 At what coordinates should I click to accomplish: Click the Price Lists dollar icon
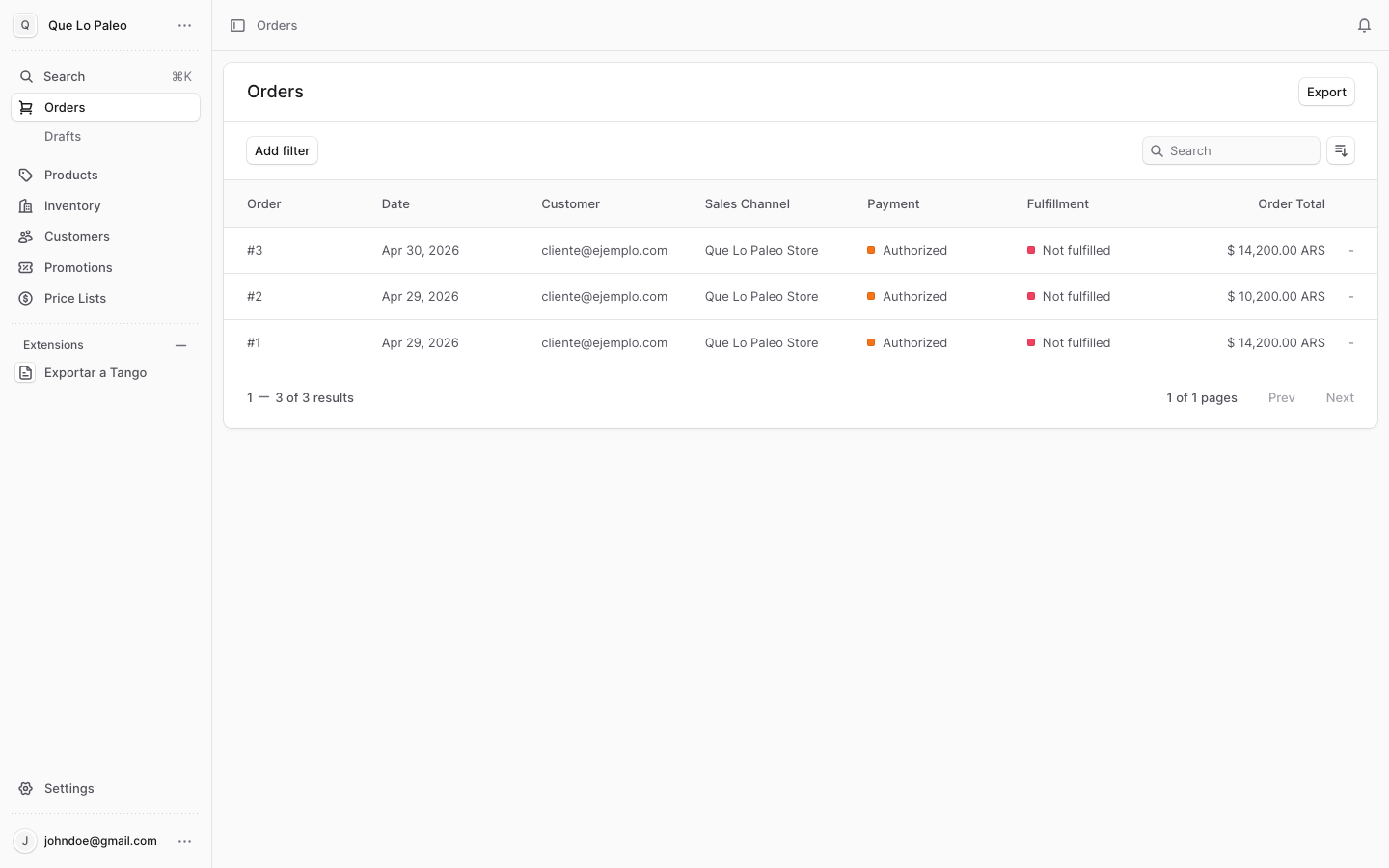pyautogui.click(x=26, y=298)
